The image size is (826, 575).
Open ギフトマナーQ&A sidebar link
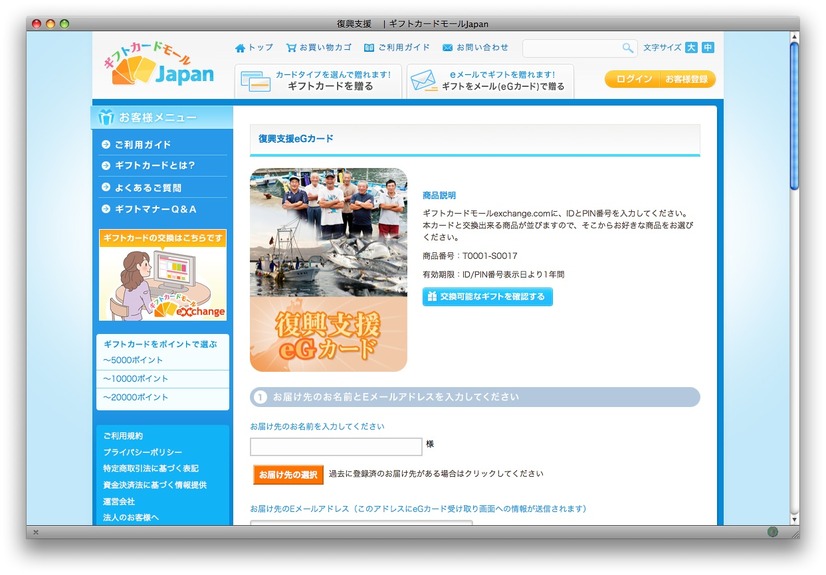156,209
